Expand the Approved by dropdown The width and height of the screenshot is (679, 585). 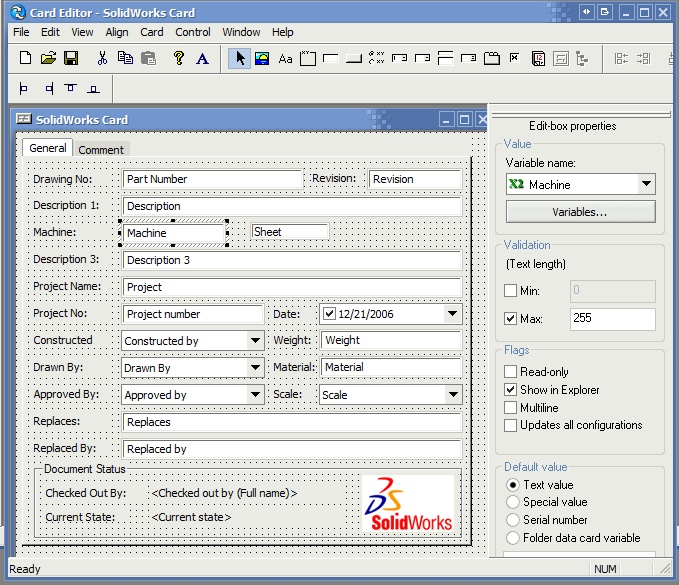[x=255, y=394]
